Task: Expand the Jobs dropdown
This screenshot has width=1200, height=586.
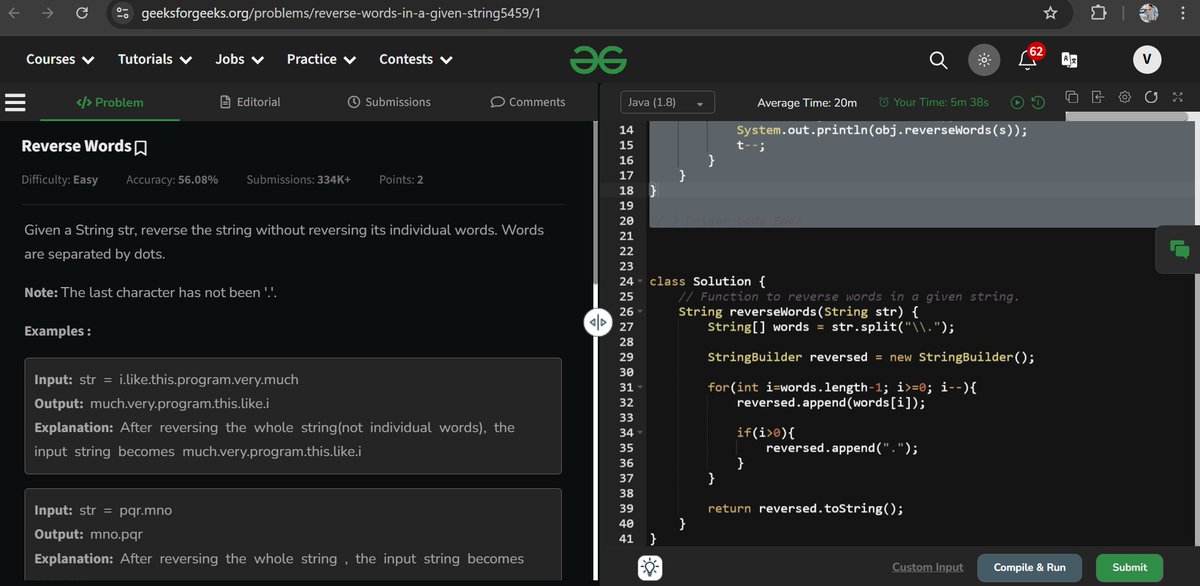Action: (x=239, y=59)
